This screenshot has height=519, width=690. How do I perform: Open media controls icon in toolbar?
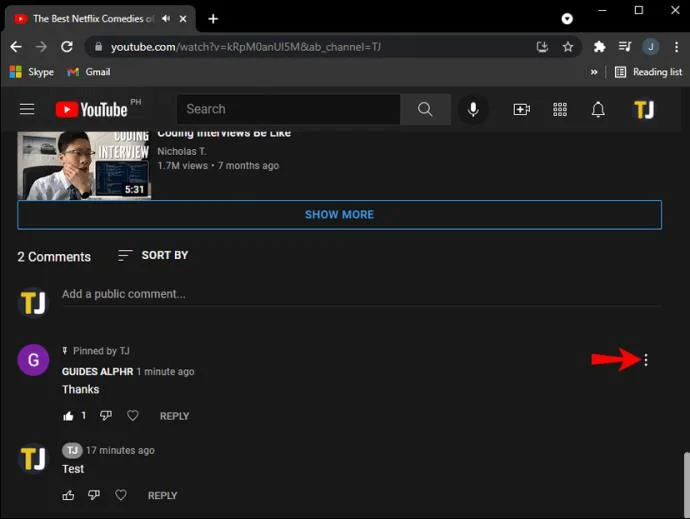pos(625,47)
